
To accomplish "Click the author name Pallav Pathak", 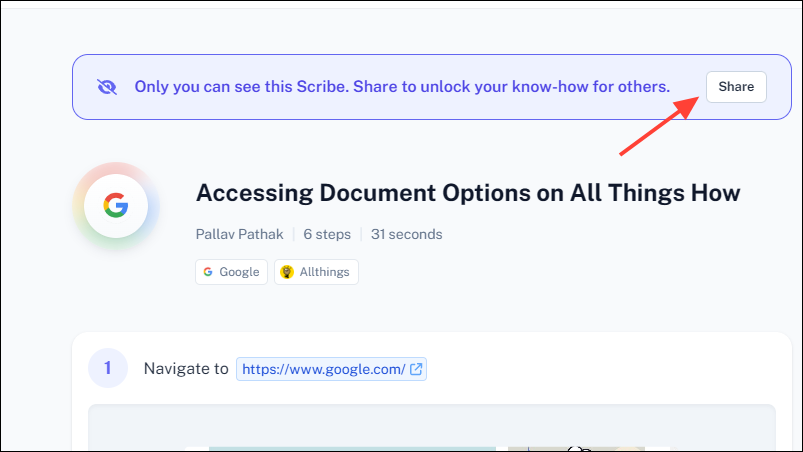I will (239, 234).
